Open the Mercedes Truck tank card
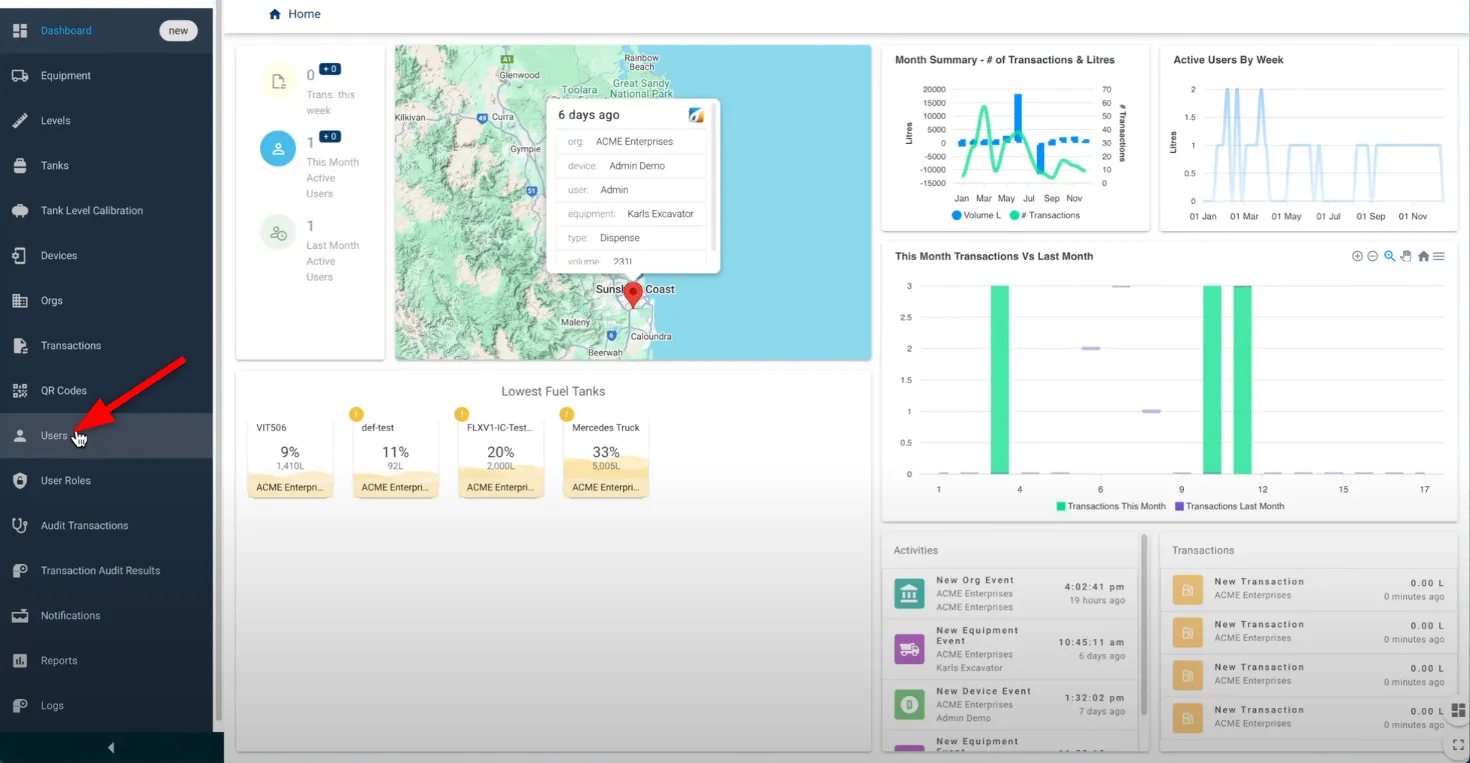Image resolution: width=1470 pixels, height=763 pixels. tap(606, 457)
